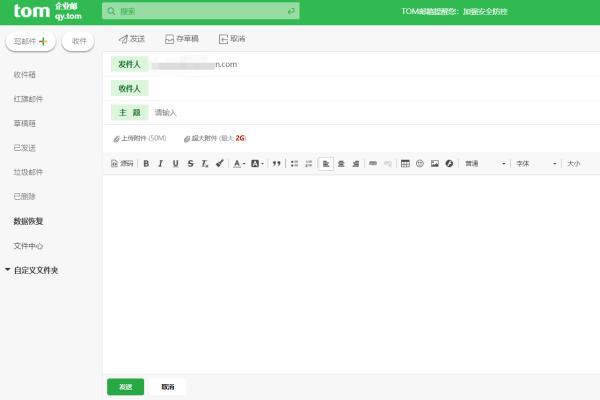
Task: Open the font size dropdown
Action: tap(574, 164)
